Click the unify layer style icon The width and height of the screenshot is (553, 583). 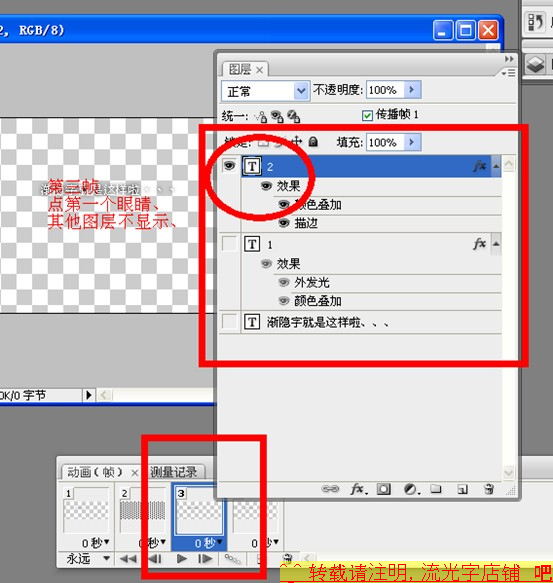[294, 116]
